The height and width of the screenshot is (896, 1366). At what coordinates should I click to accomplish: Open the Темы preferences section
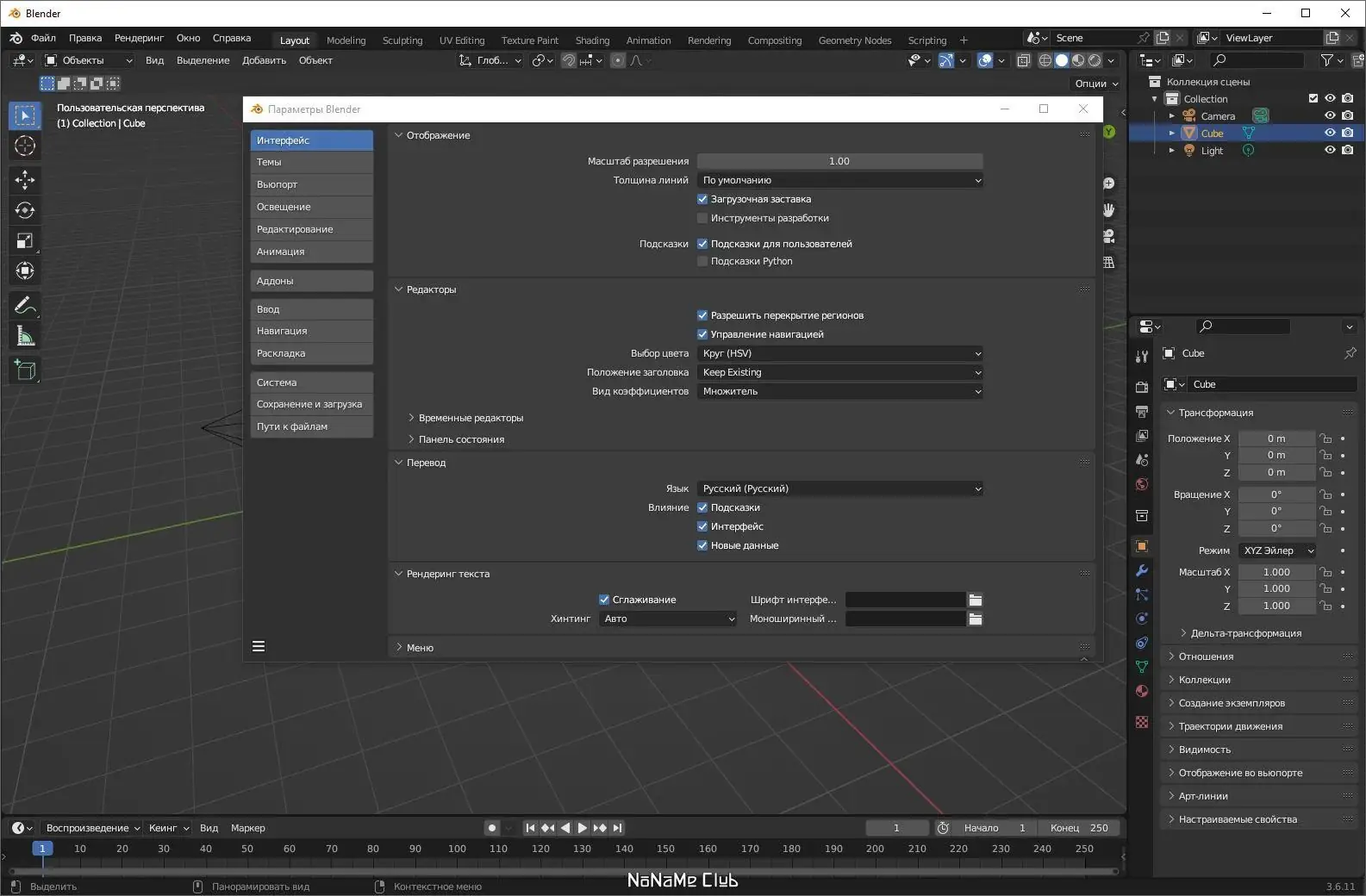point(312,162)
